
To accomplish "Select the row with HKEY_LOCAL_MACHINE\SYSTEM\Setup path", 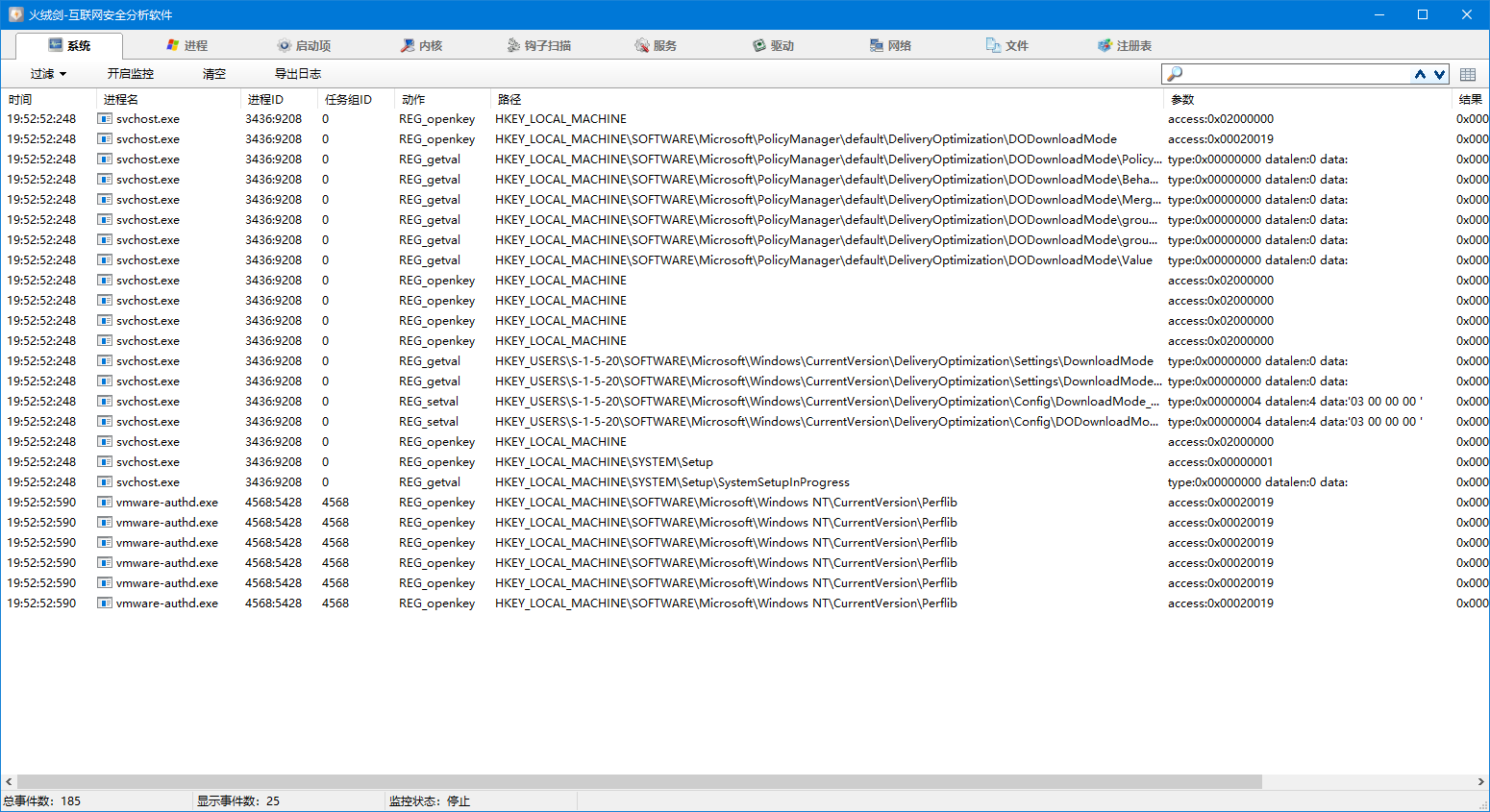I will click(745, 462).
